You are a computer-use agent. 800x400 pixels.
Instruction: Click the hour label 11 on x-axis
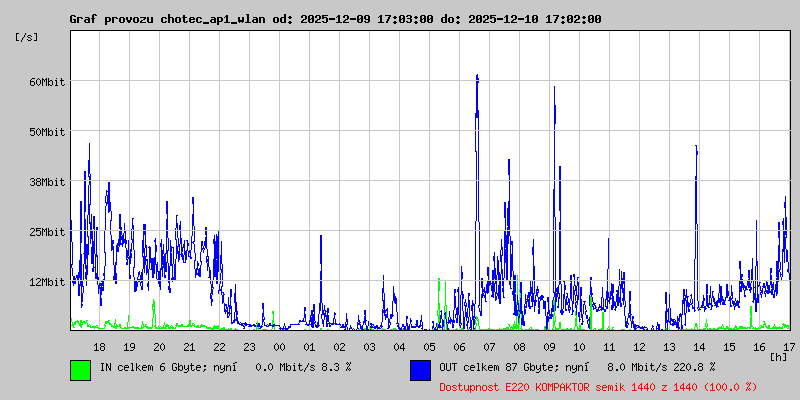(x=609, y=347)
